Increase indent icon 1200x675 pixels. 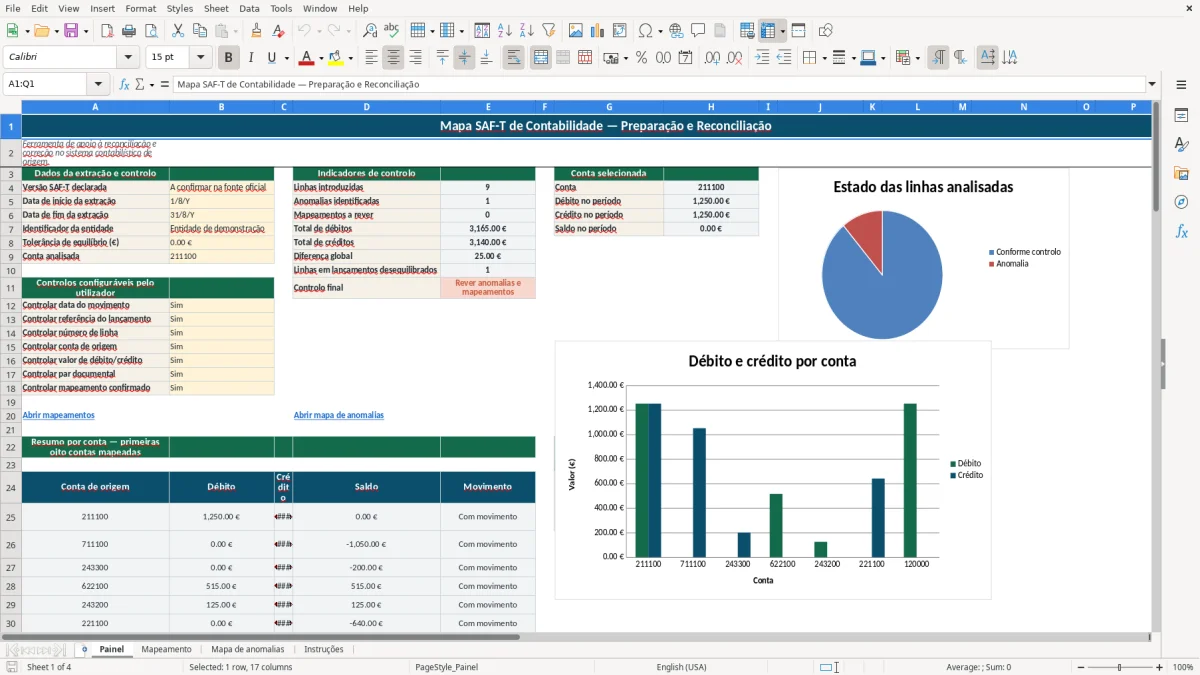[762, 58]
